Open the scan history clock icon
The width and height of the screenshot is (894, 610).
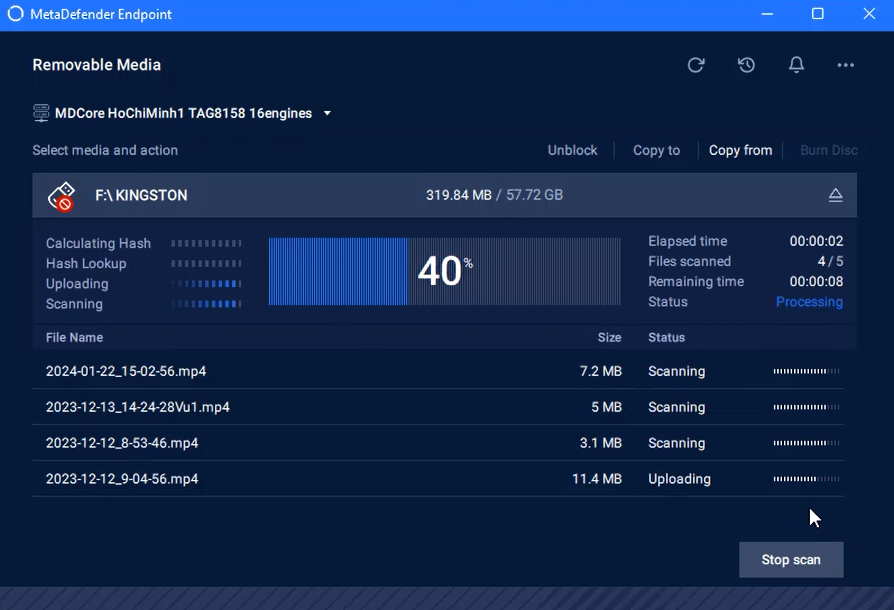[x=746, y=65]
